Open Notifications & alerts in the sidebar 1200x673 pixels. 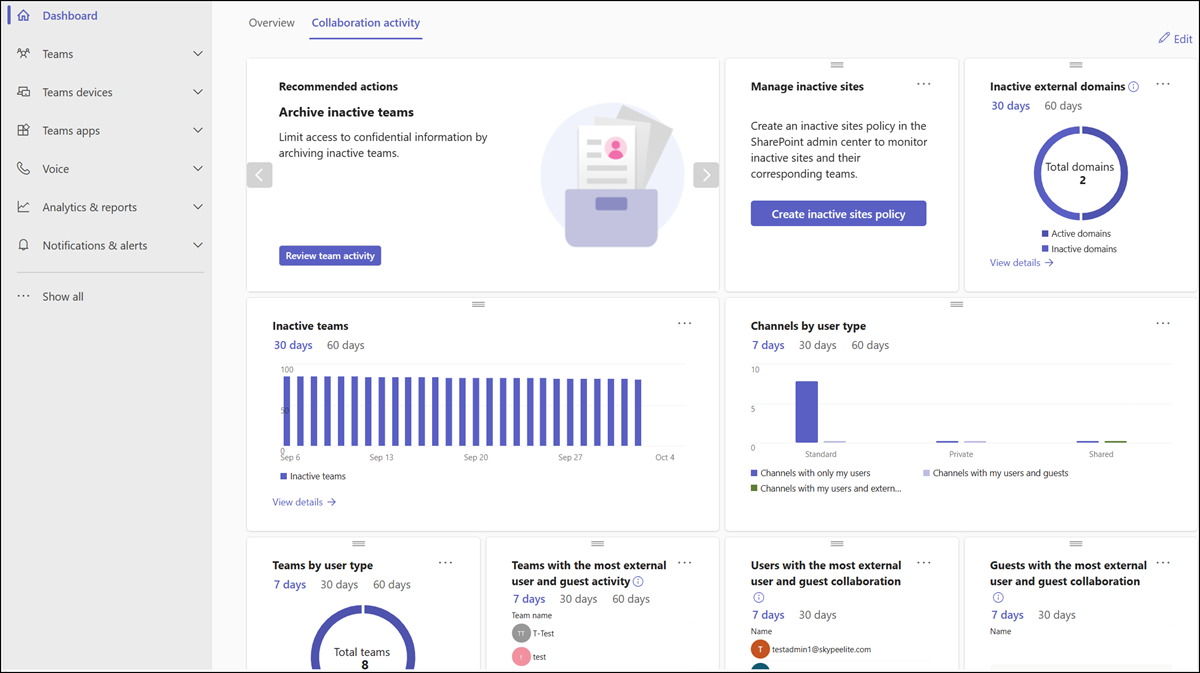coord(24,245)
